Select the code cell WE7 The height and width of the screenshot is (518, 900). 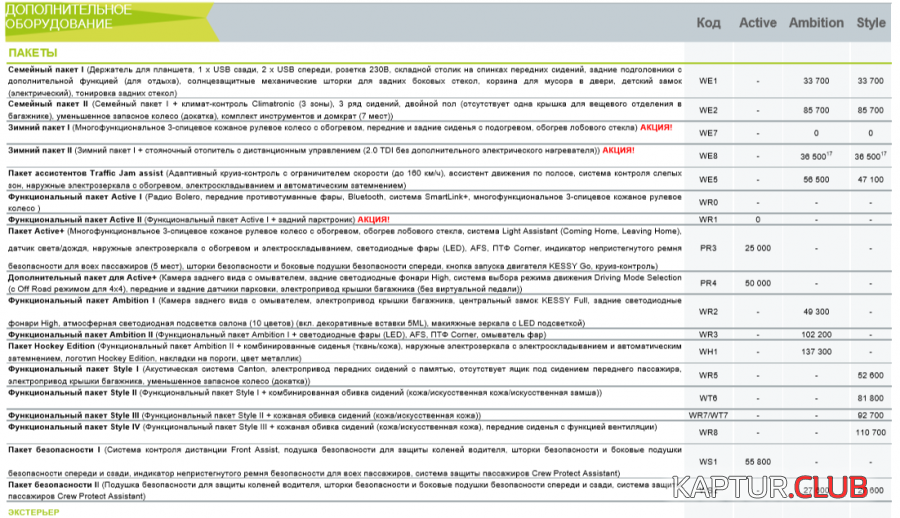tap(708, 133)
